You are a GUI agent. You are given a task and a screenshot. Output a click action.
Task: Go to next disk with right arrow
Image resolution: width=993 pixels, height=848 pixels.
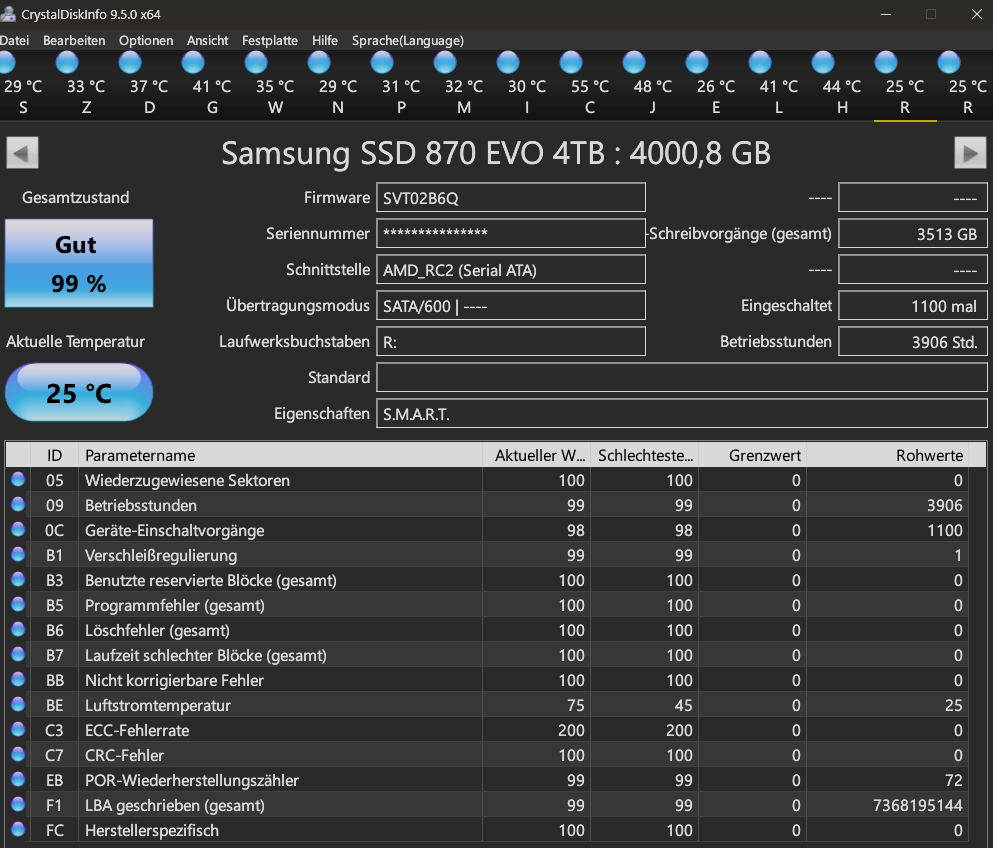(x=970, y=153)
